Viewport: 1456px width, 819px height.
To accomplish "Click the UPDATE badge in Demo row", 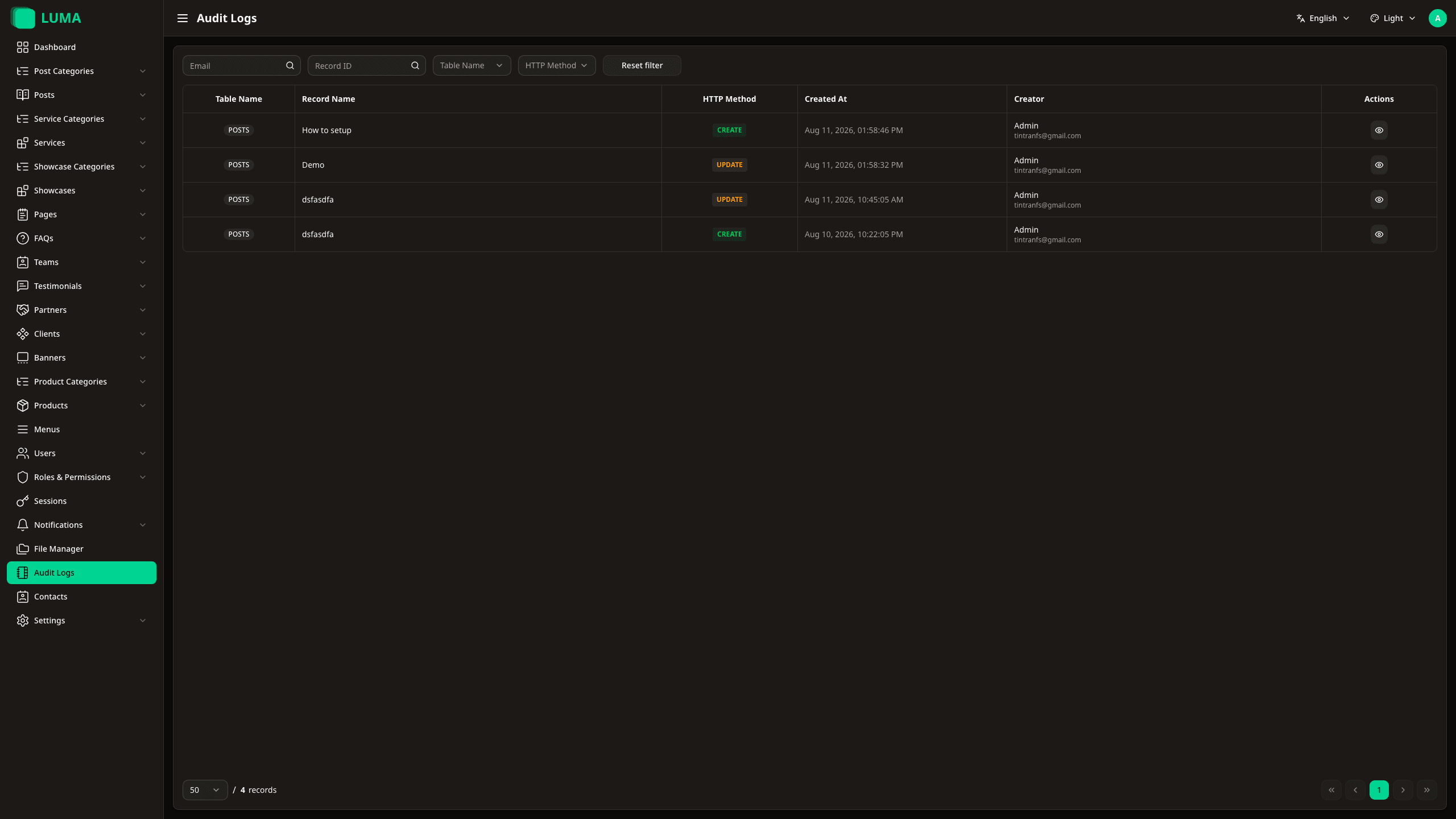I will (x=729, y=165).
